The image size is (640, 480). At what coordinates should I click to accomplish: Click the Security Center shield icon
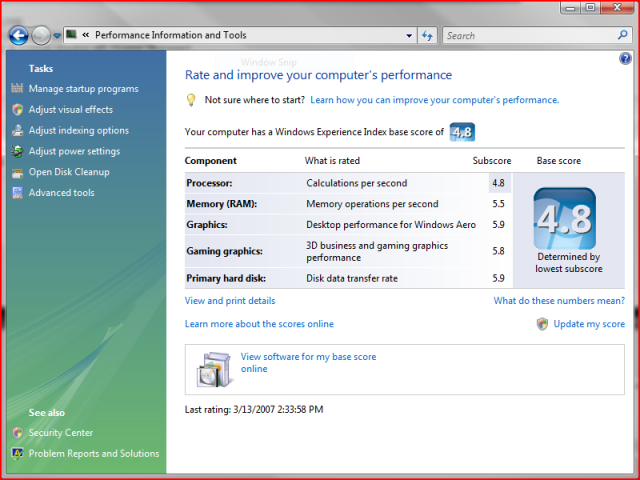(17, 433)
